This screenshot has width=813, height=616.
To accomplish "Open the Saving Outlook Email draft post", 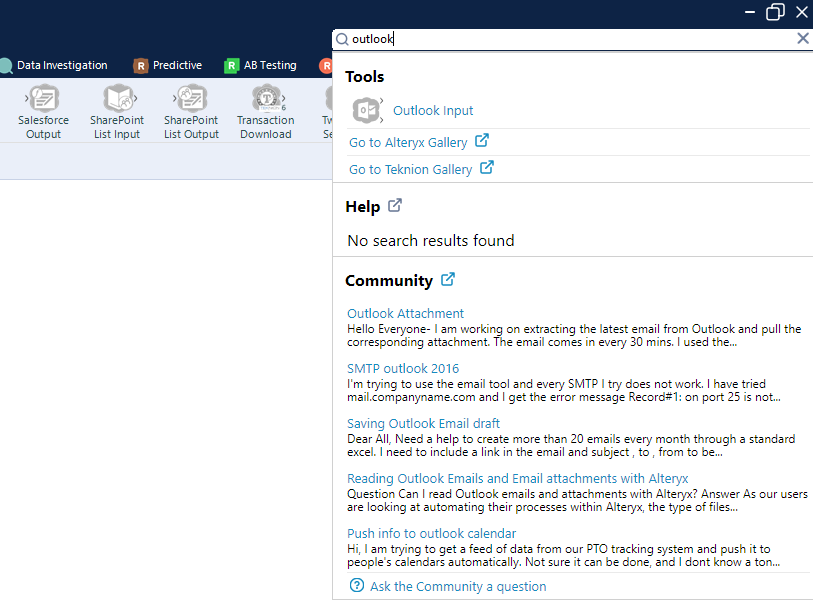I will pos(423,423).
